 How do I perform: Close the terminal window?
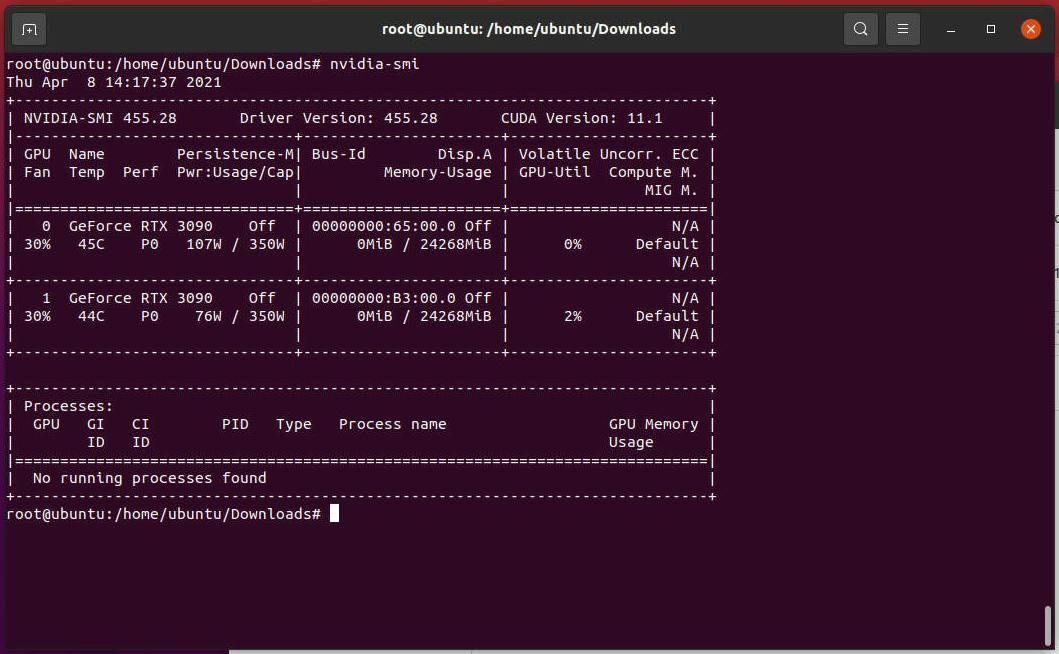1031,29
